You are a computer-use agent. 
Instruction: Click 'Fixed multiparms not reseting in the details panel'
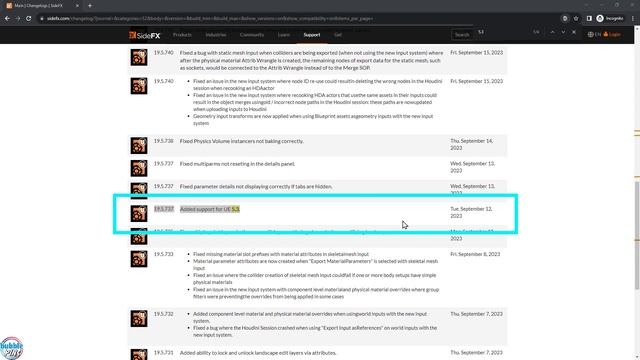click(x=237, y=164)
